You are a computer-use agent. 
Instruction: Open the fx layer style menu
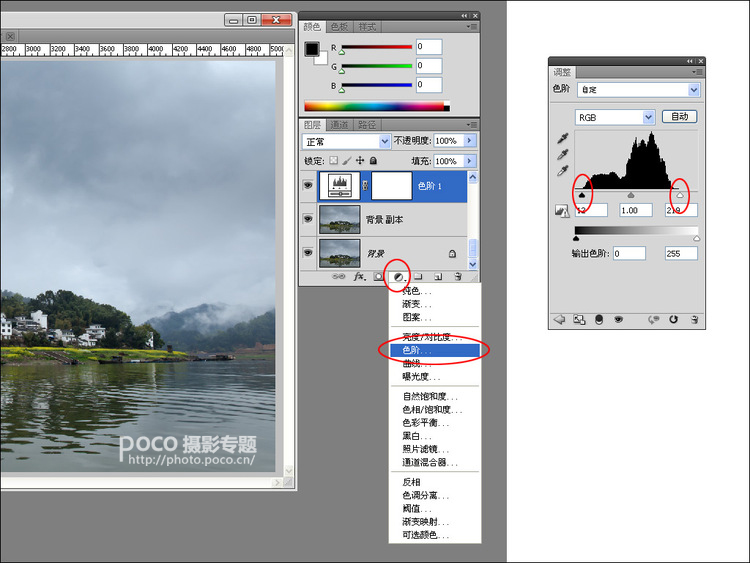point(360,276)
